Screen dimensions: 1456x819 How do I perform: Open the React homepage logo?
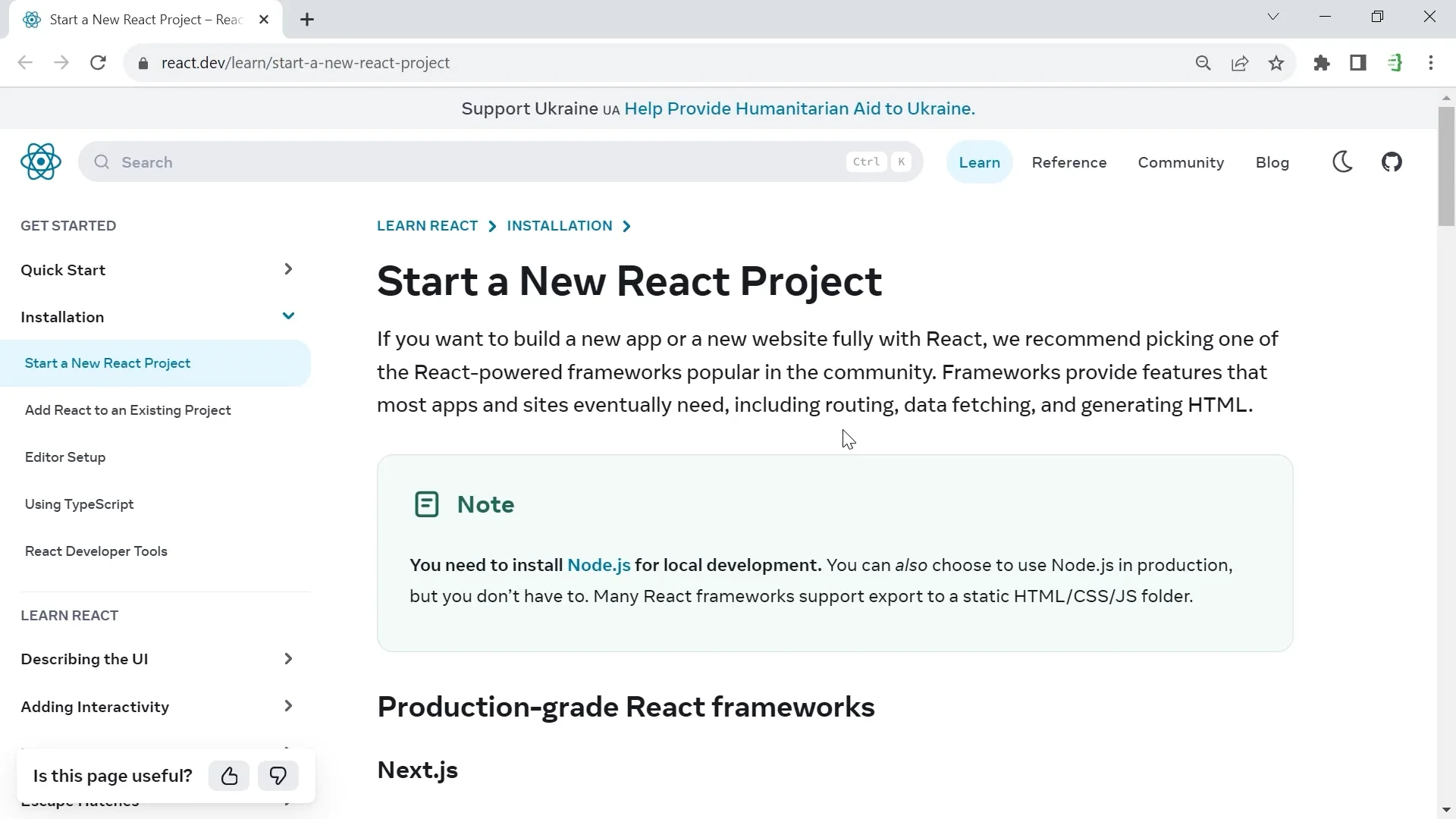pyautogui.click(x=41, y=162)
